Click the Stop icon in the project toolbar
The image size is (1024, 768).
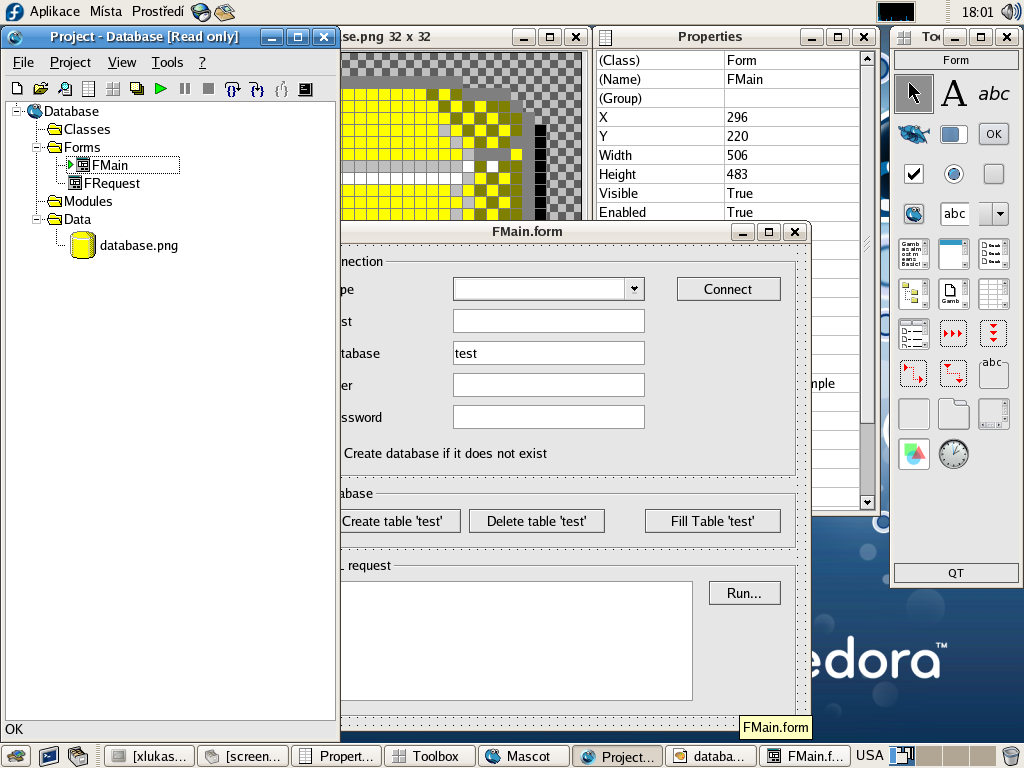click(x=208, y=89)
